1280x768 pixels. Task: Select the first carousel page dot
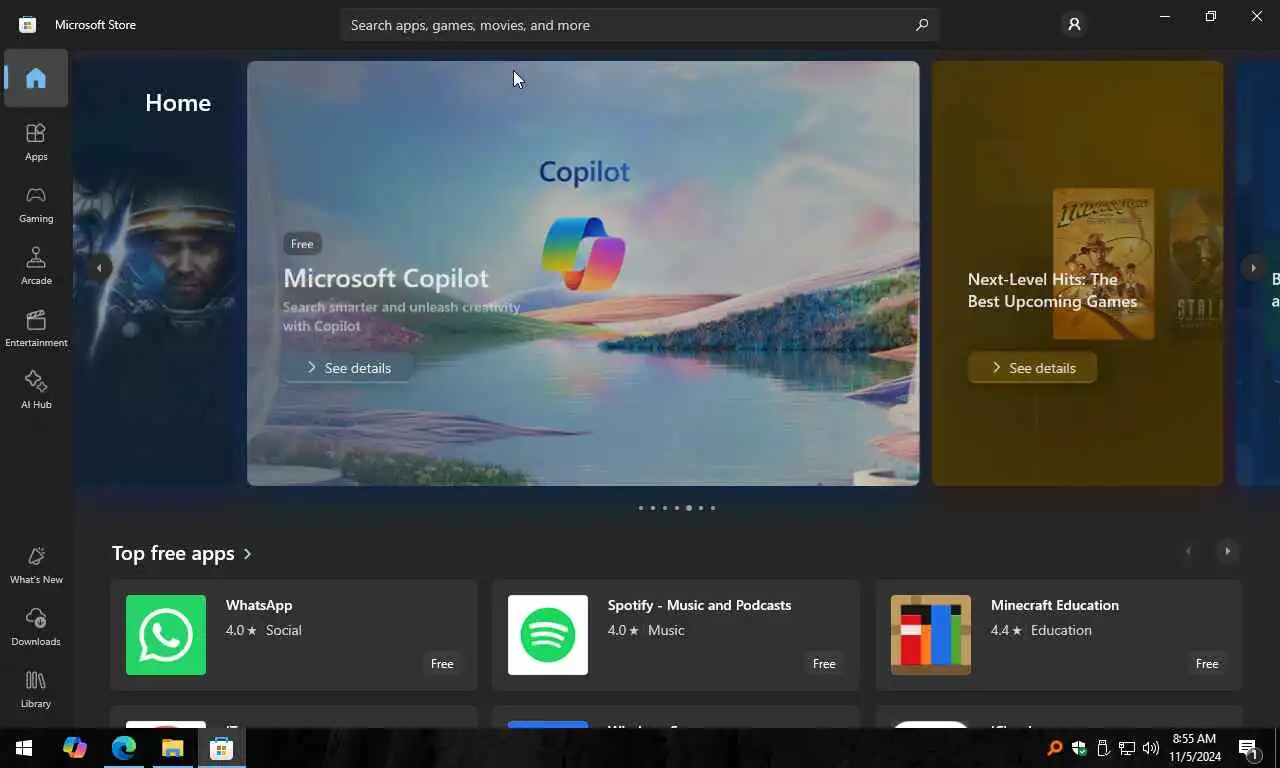coord(641,508)
